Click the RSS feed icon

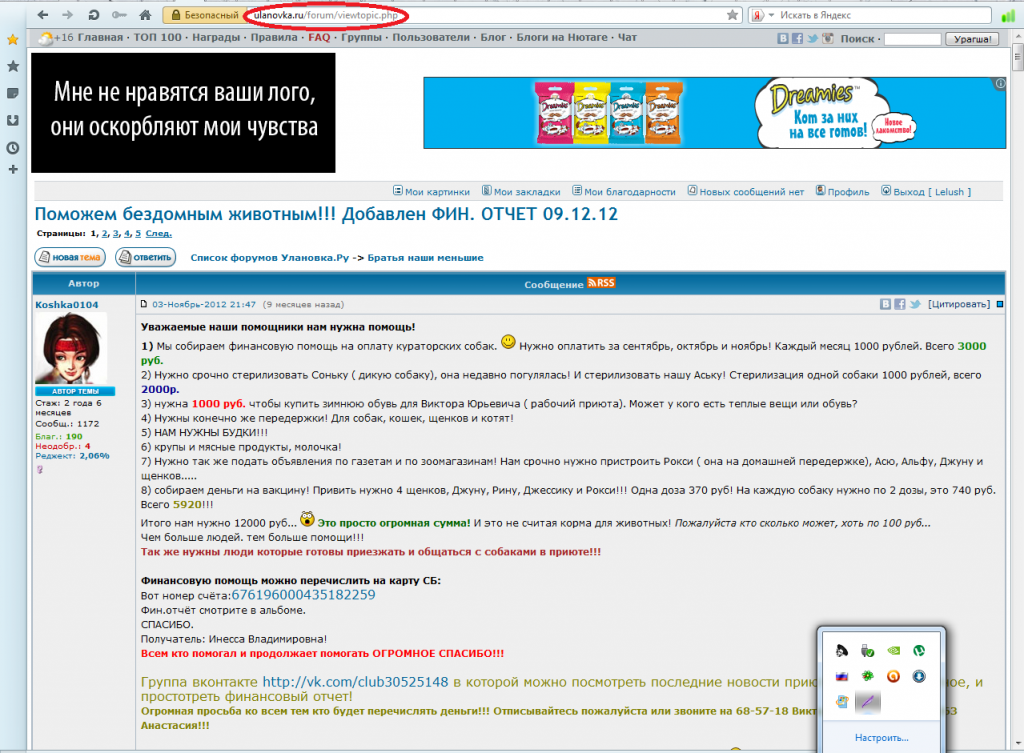601,283
